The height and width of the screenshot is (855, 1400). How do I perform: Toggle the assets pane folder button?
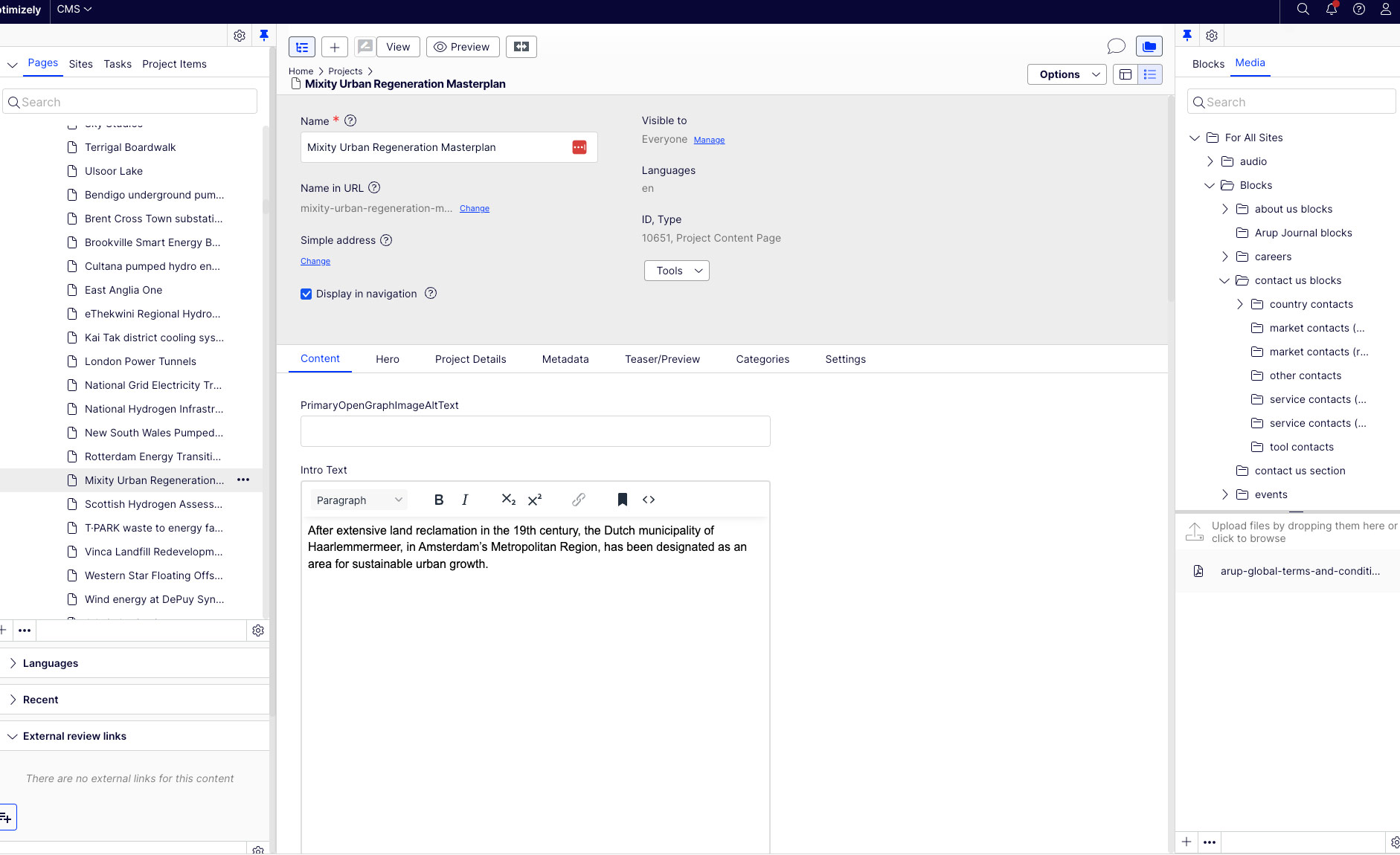1149,47
